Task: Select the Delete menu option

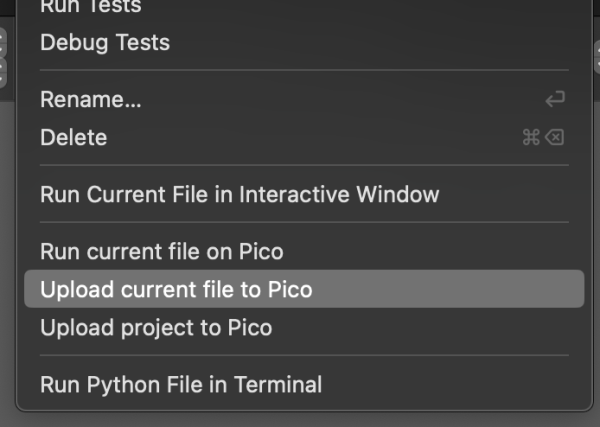Action: pyautogui.click(x=73, y=137)
